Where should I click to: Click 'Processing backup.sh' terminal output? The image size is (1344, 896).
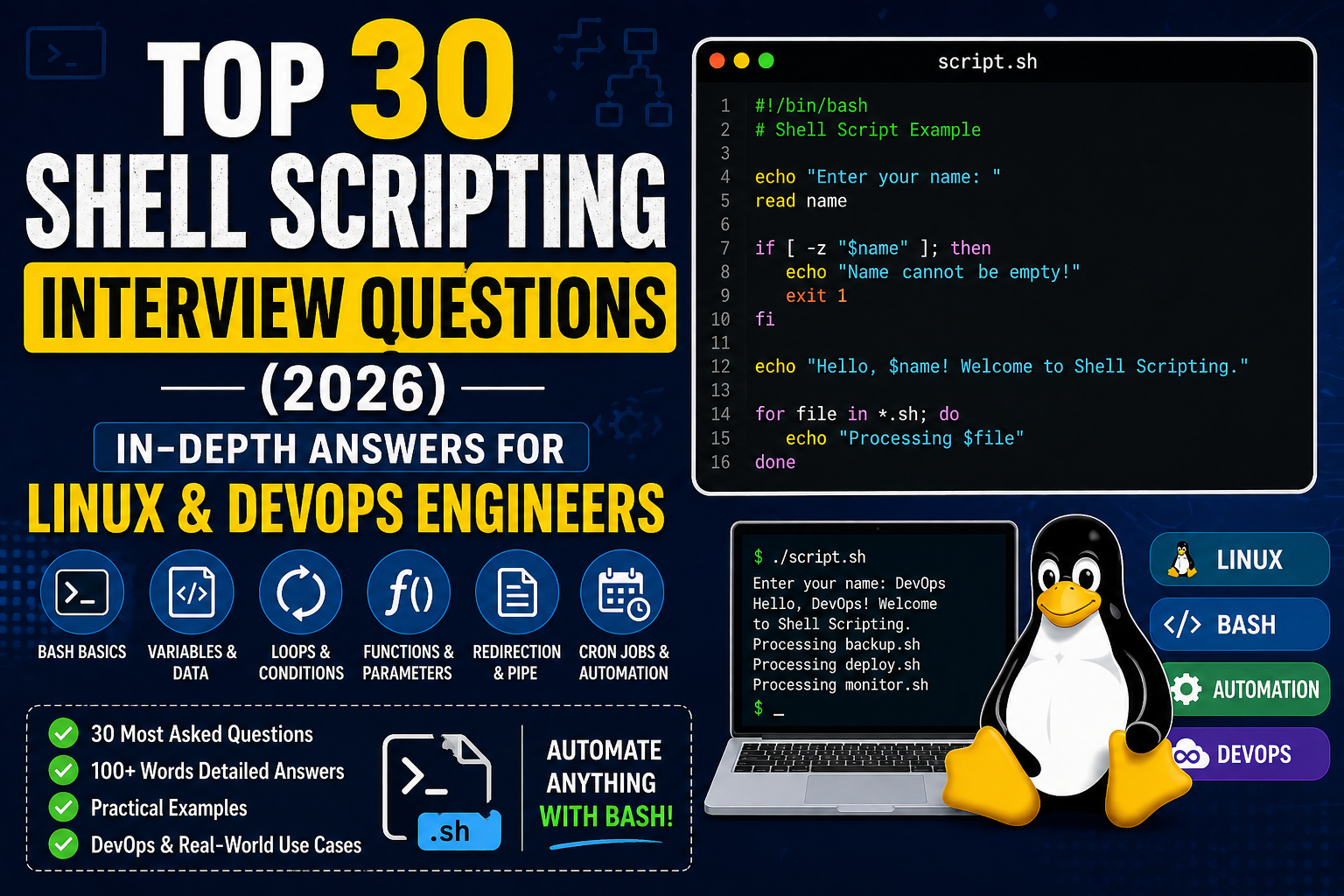click(836, 644)
